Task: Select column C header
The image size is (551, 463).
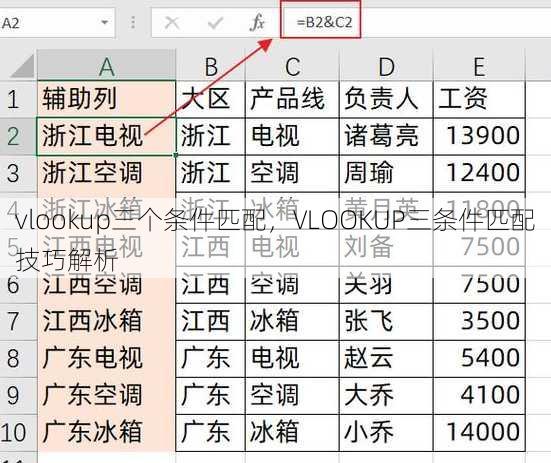Action: click(x=292, y=66)
